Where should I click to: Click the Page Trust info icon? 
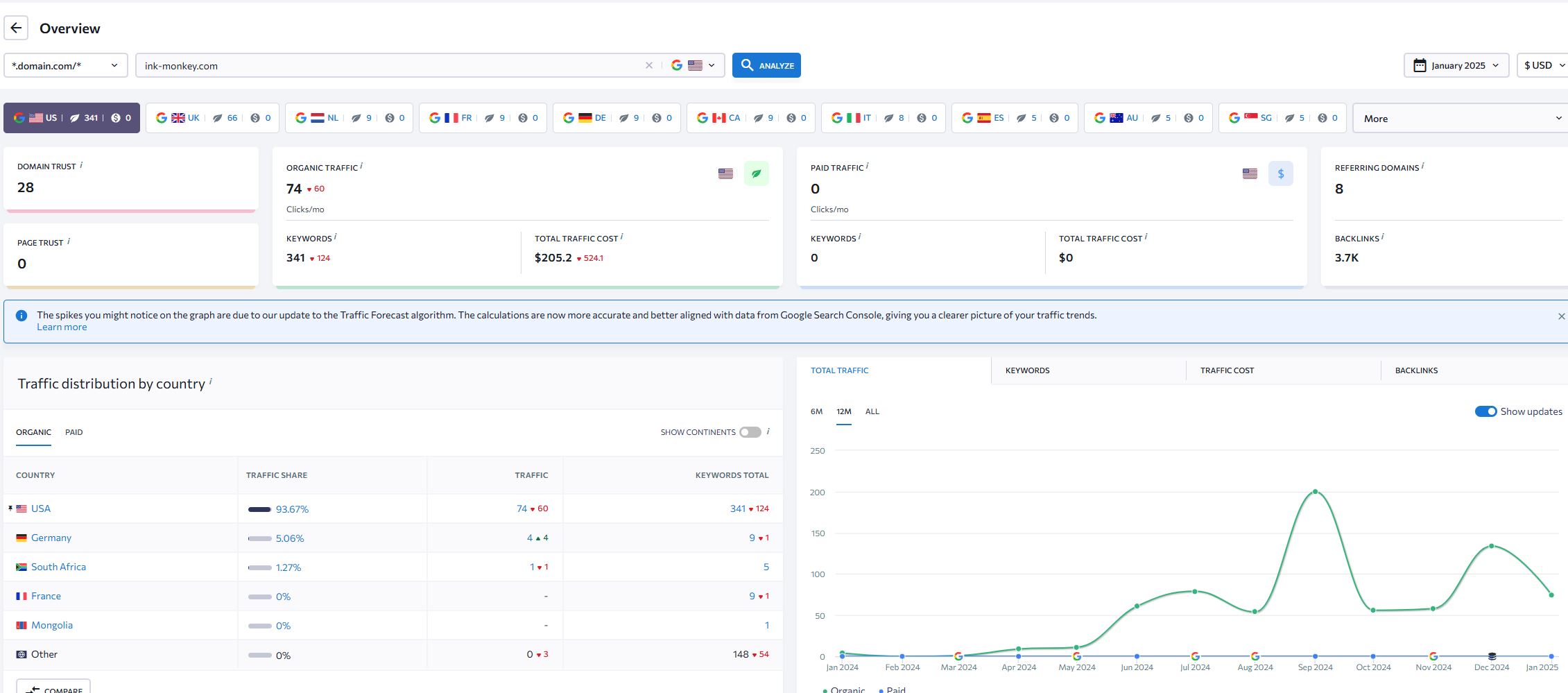click(x=68, y=241)
